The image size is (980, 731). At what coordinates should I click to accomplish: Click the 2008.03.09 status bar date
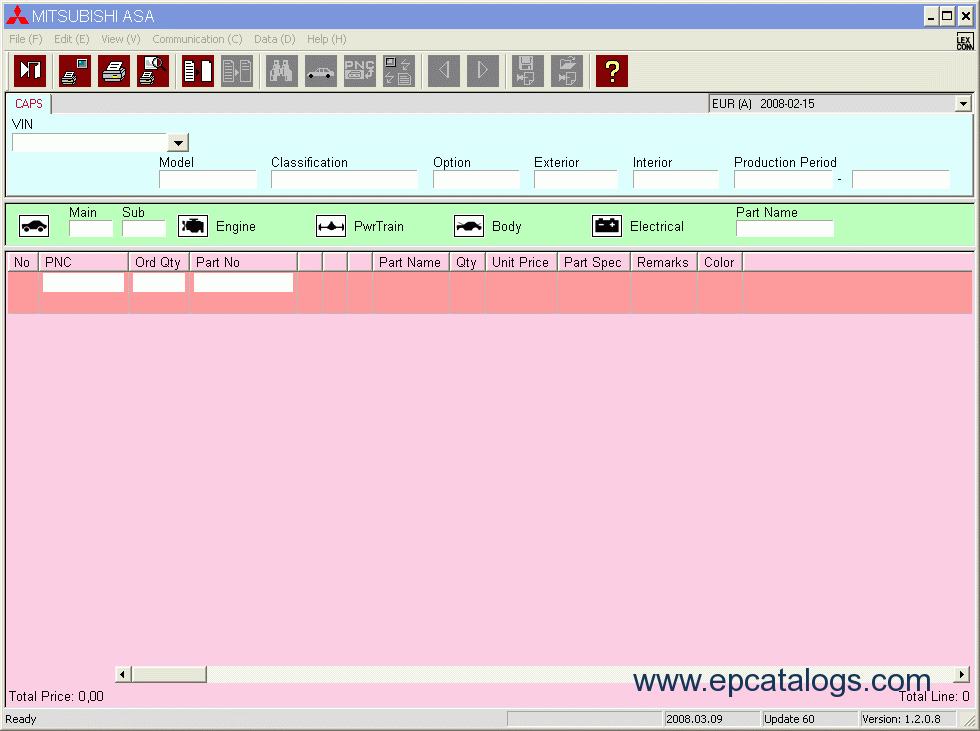point(711,719)
